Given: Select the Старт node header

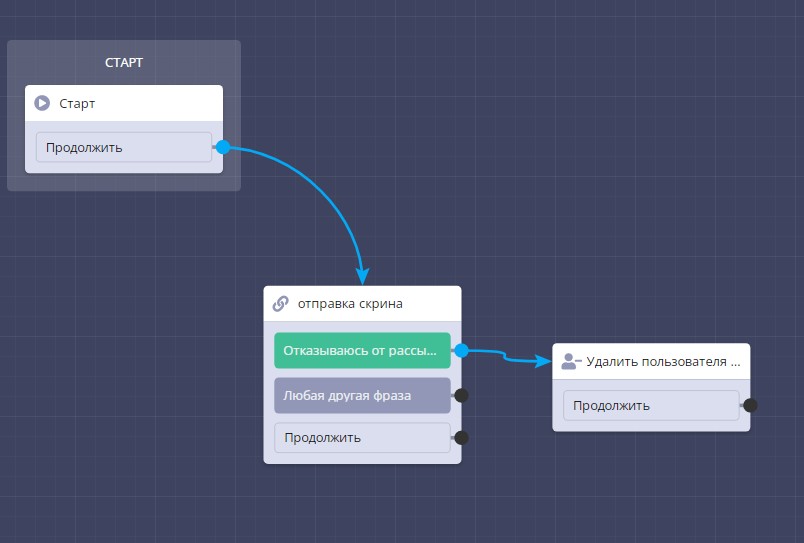Looking at the screenshot, I should tap(124, 103).
